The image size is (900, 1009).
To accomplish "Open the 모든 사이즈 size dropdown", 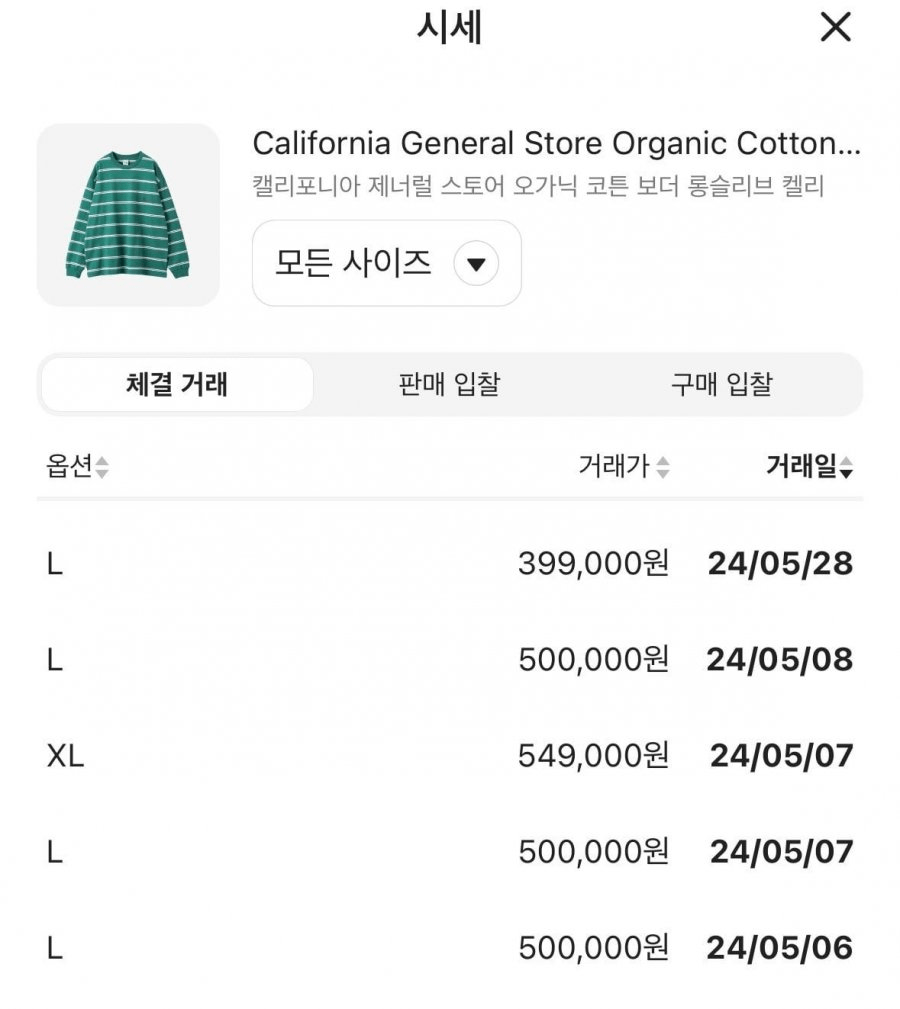I will (x=385, y=264).
